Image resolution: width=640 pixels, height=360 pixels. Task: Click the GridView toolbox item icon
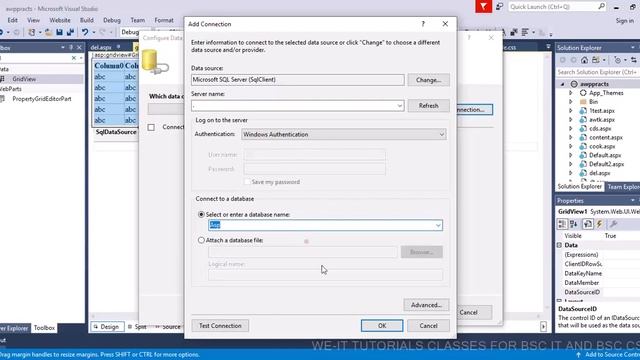pos(2,79)
